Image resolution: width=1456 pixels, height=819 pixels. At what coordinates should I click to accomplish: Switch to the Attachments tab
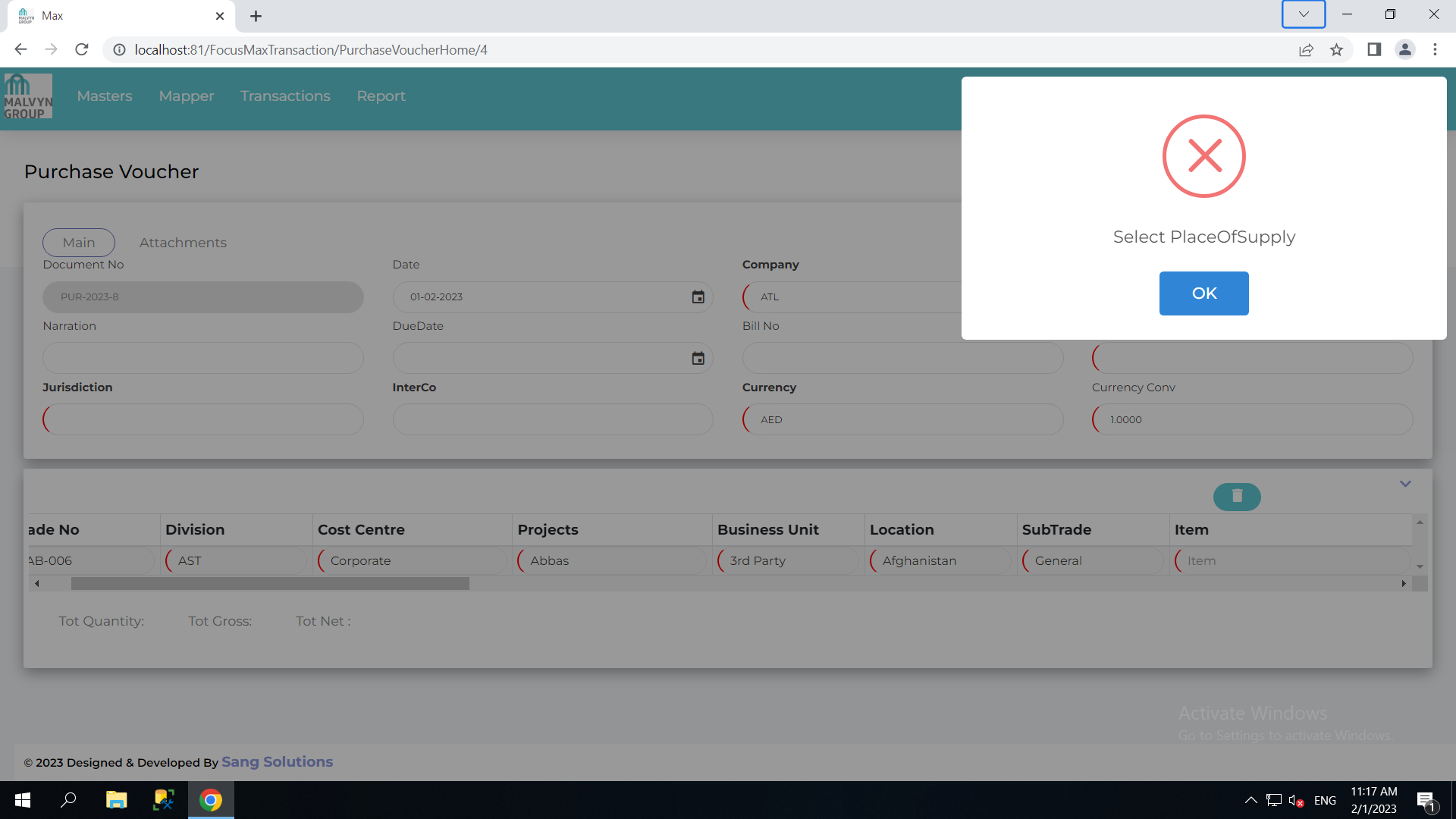pyautogui.click(x=183, y=243)
